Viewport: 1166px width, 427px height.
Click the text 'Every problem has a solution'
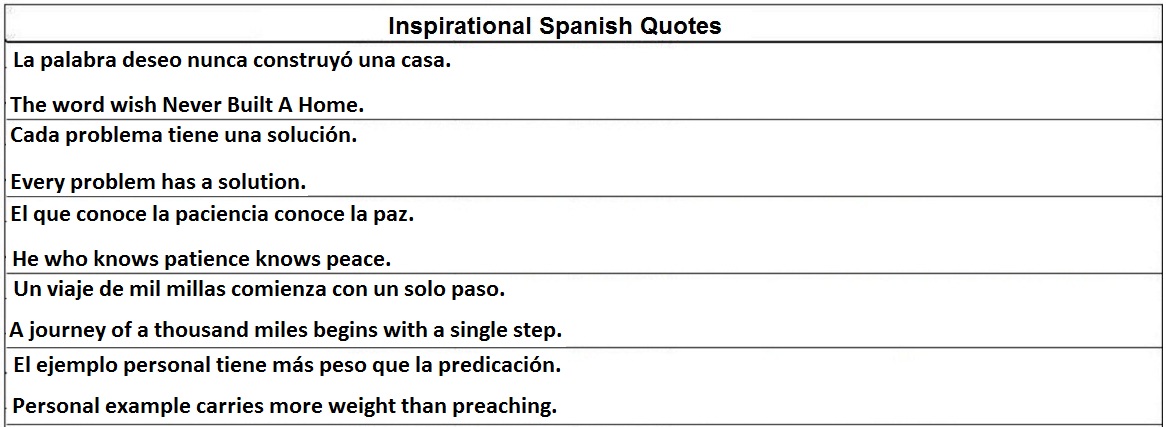point(158,182)
